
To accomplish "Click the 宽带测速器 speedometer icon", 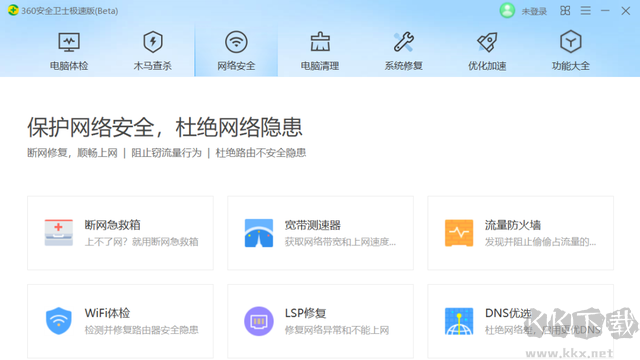I will [x=259, y=233].
